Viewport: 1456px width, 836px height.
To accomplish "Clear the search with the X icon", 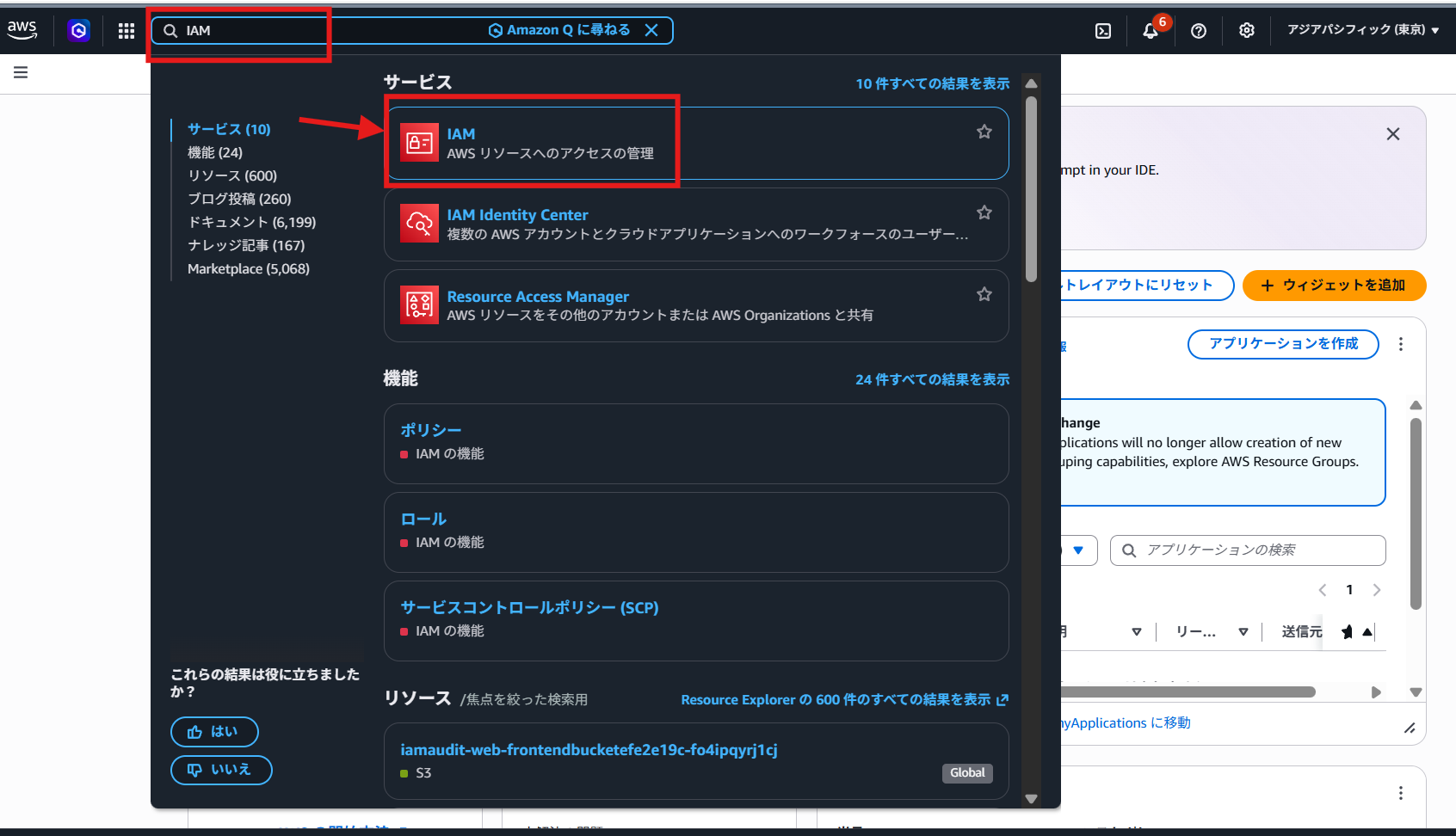I will pyautogui.click(x=651, y=30).
